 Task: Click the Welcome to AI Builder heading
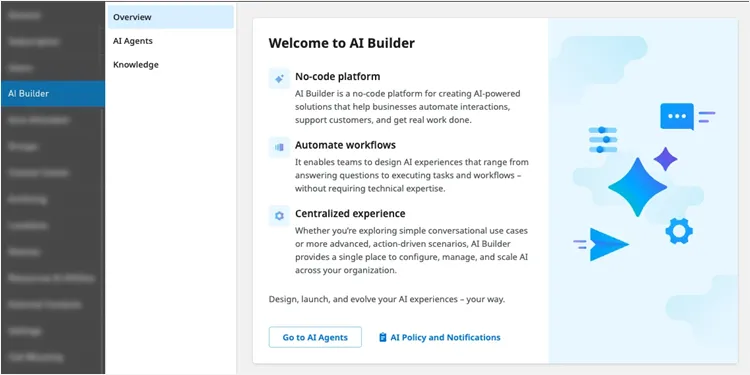(342, 43)
